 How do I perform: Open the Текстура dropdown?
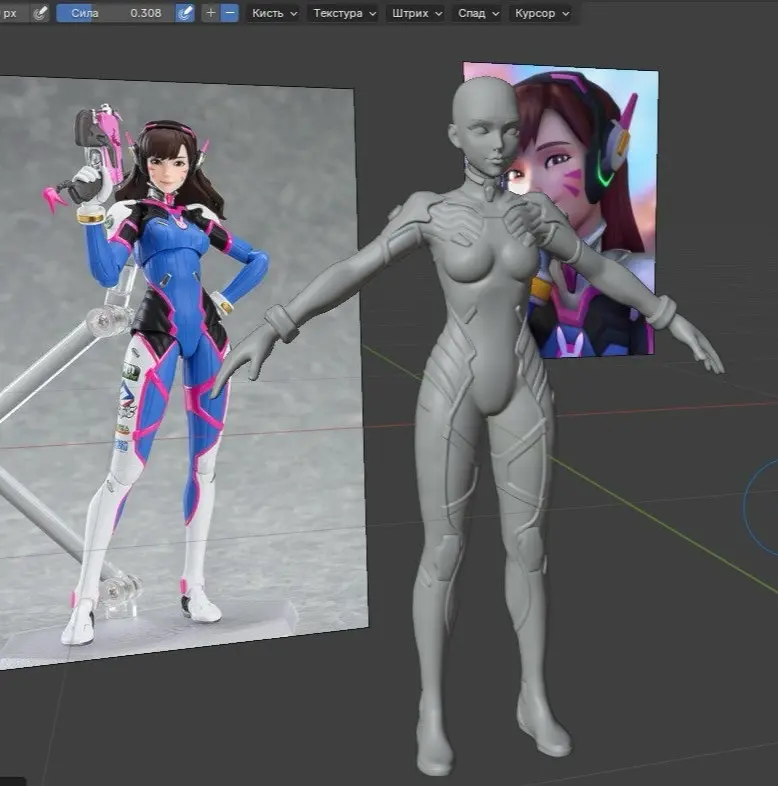(x=344, y=13)
